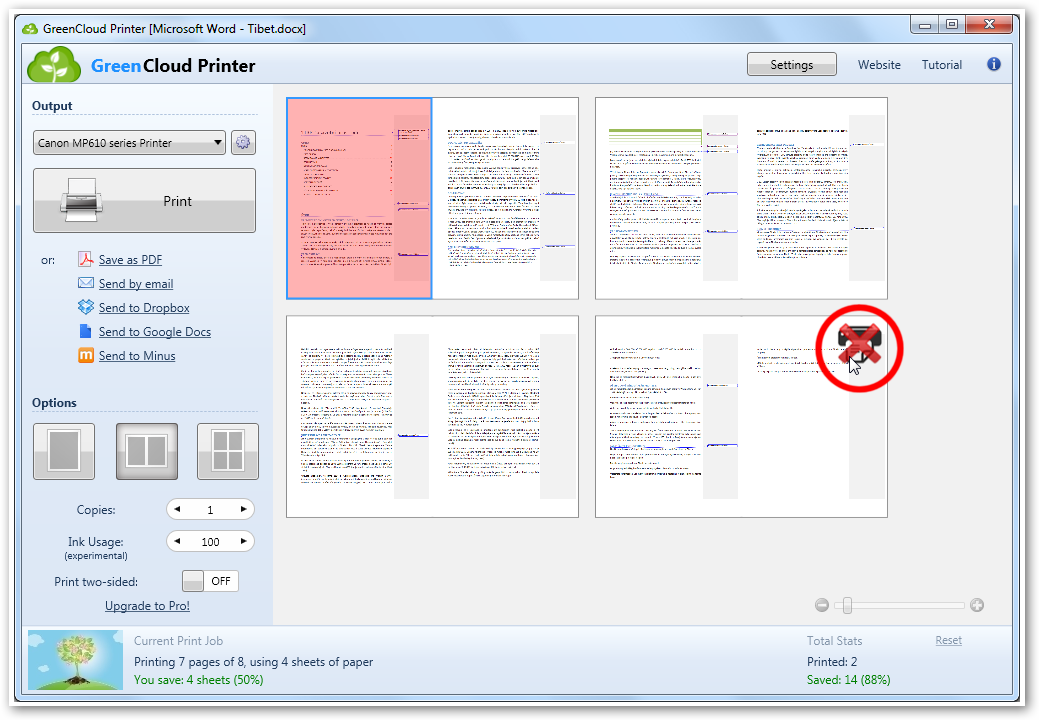Click the large Print button

click(x=144, y=200)
